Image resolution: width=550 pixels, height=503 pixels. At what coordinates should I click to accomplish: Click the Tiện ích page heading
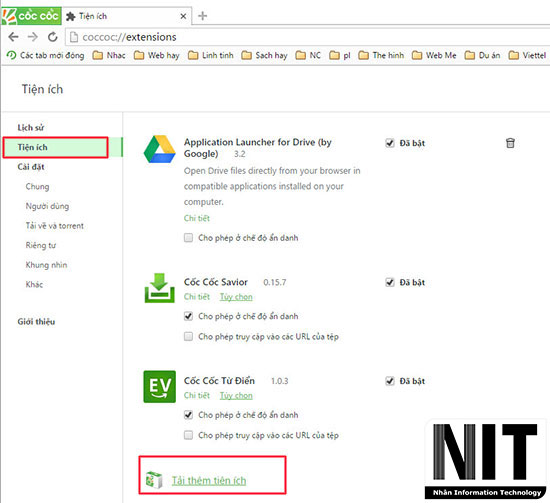tap(42, 89)
